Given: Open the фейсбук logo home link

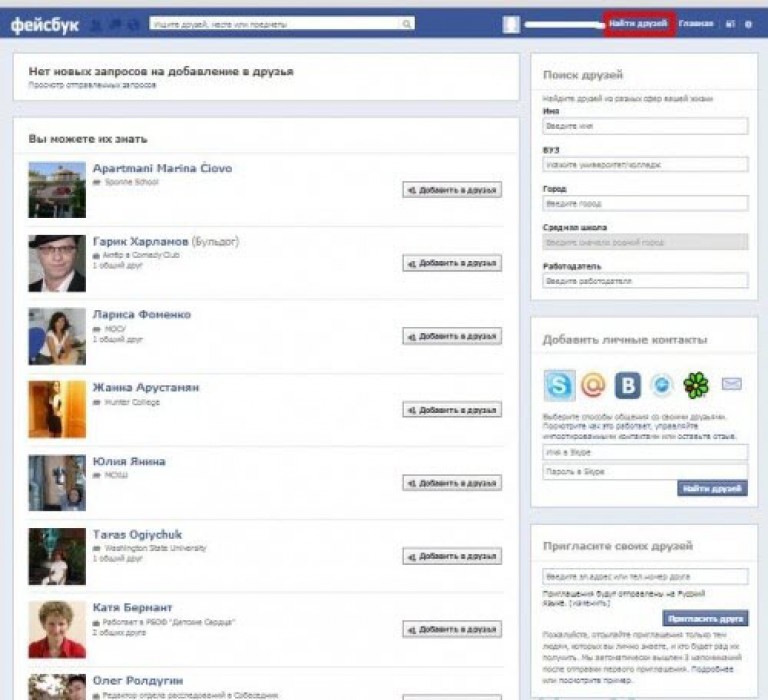Looking at the screenshot, I should [x=45, y=24].
